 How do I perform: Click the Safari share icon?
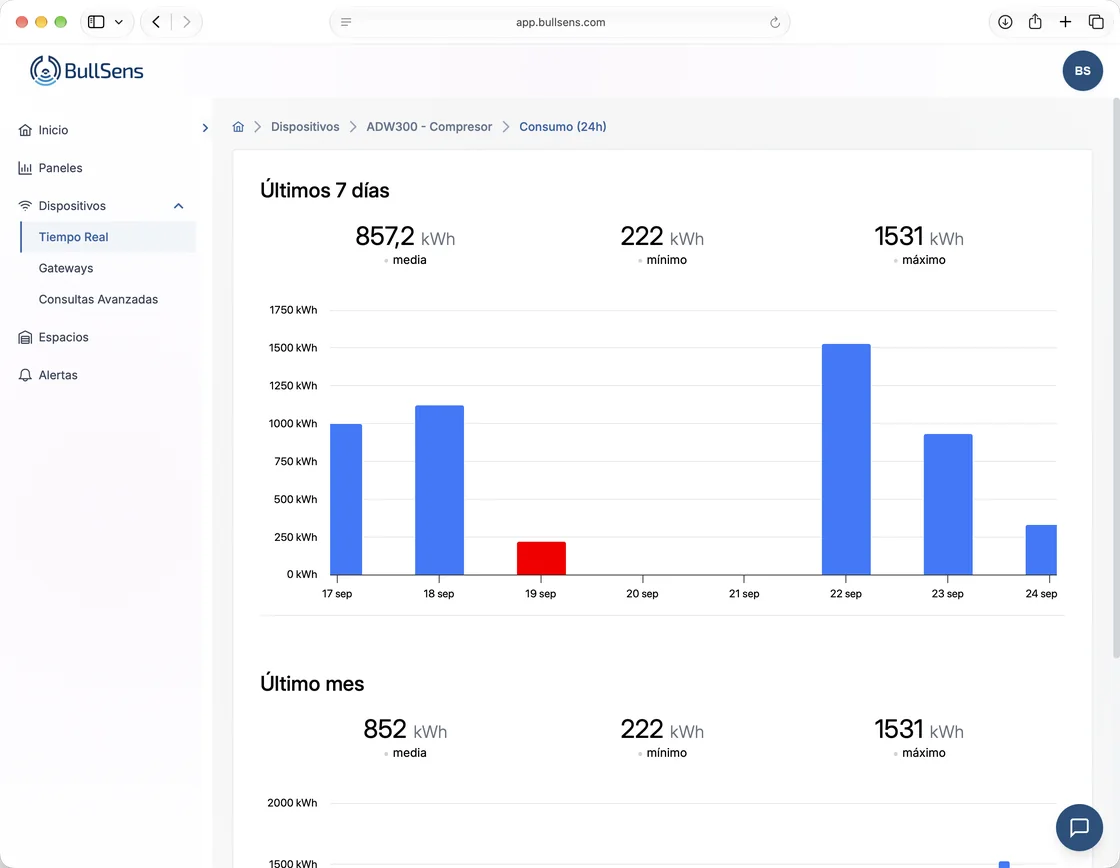tap(1035, 22)
